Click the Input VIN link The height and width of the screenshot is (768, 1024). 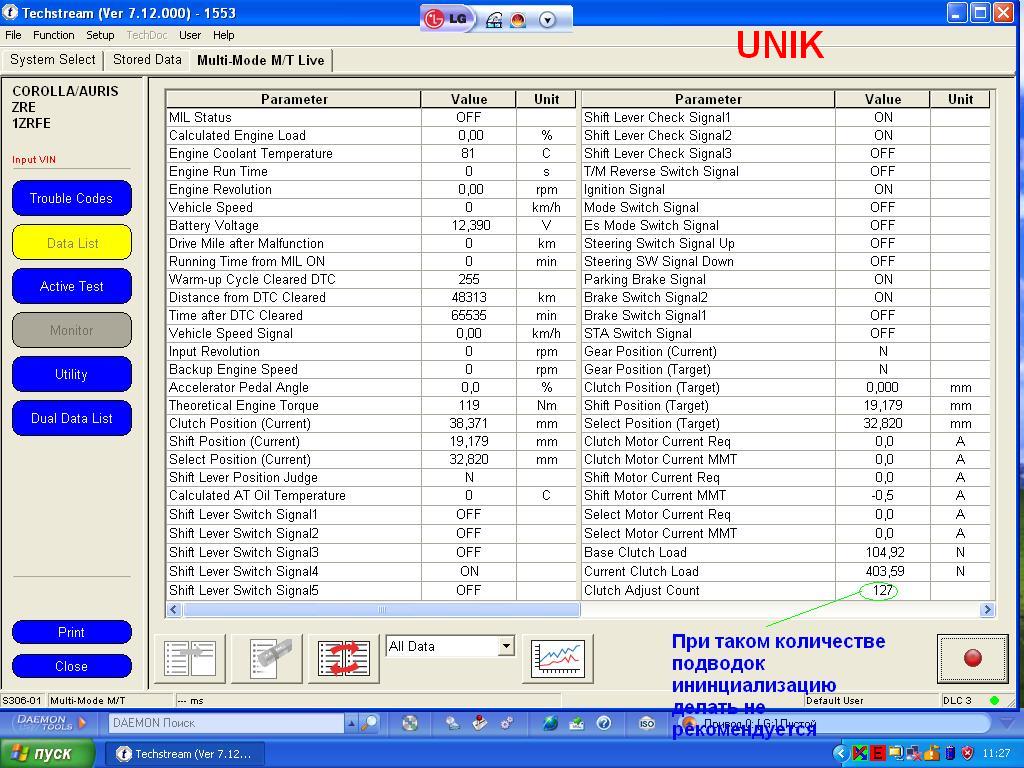click(34, 160)
